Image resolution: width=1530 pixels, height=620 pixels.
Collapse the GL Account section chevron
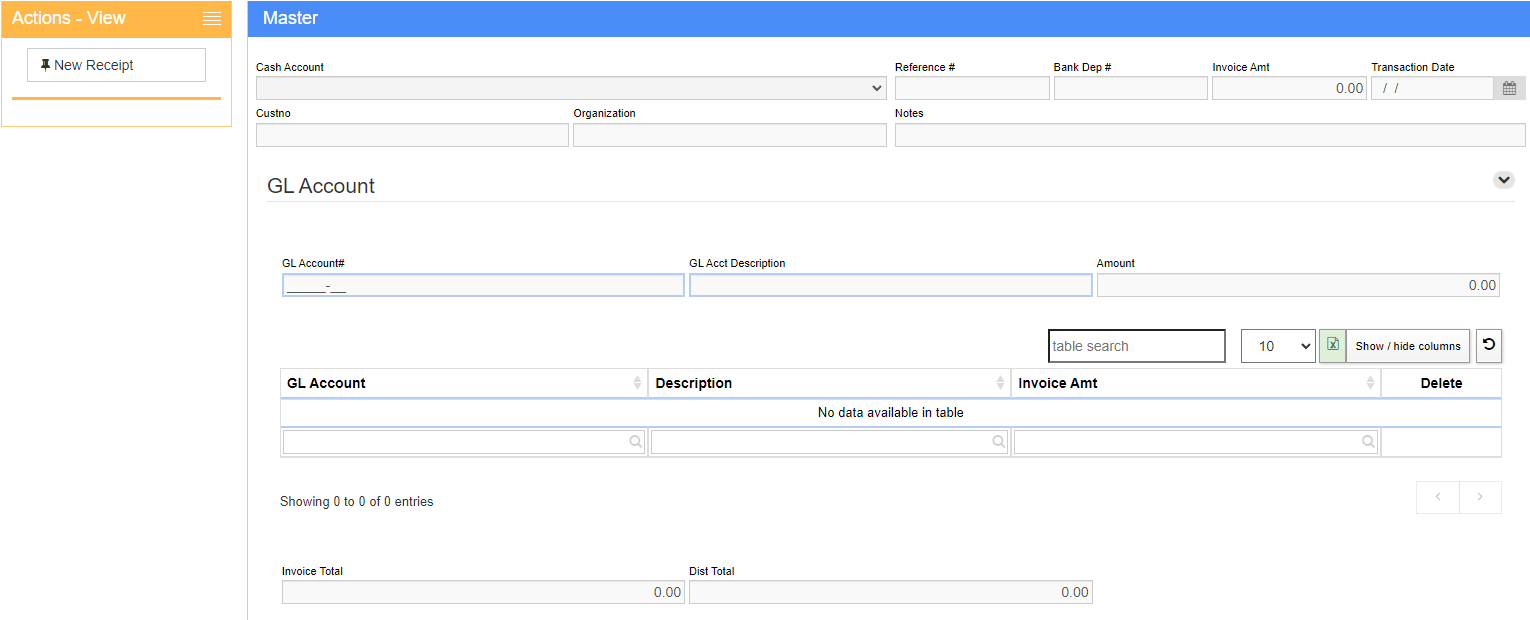(1504, 180)
